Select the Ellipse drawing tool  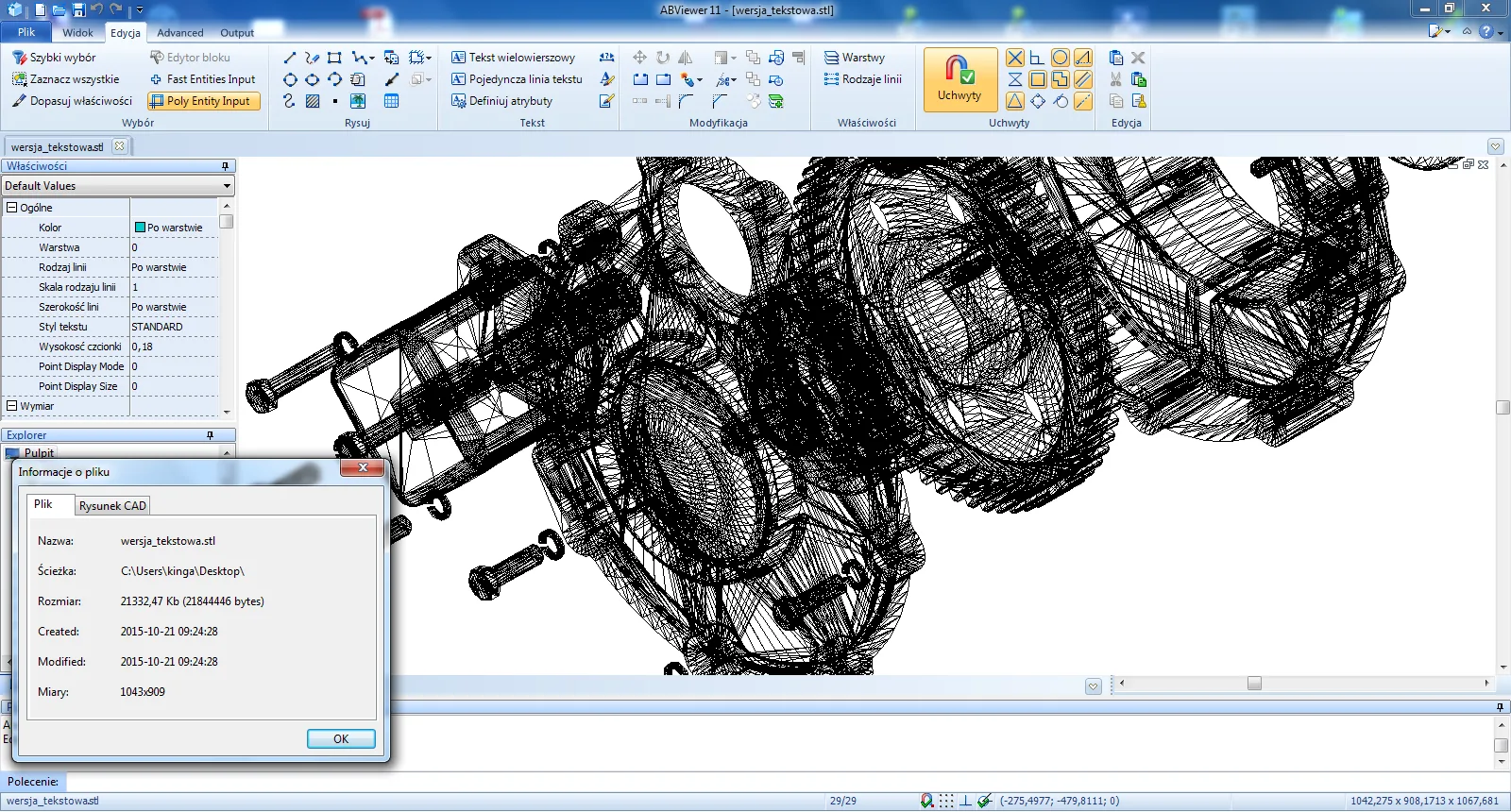click(x=313, y=79)
